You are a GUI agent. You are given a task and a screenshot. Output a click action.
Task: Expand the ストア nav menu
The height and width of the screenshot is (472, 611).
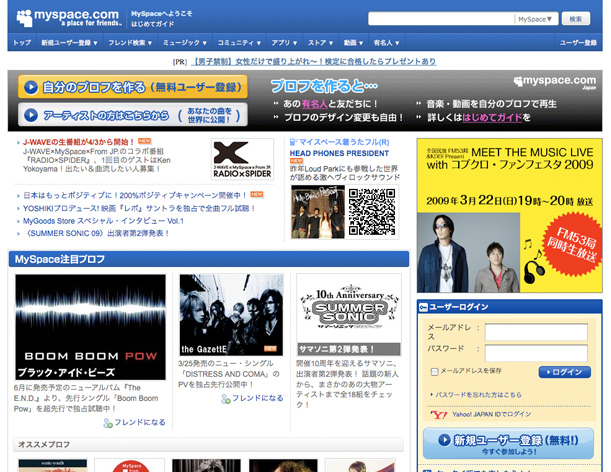point(320,42)
